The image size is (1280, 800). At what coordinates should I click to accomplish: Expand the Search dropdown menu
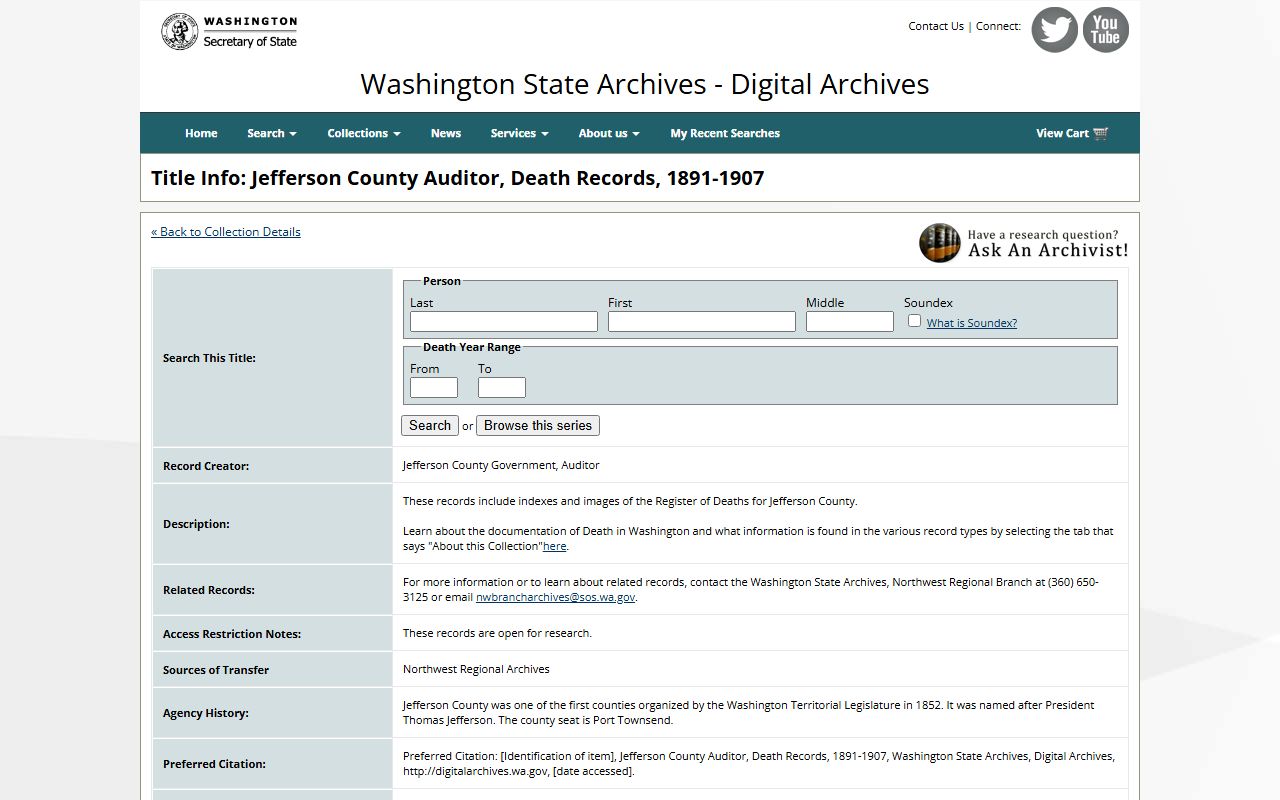pyautogui.click(x=272, y=133)
